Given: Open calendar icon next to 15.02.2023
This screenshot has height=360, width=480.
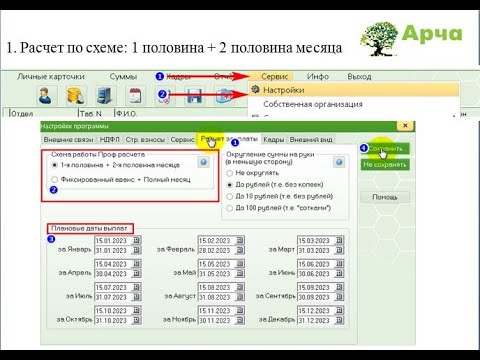Looking at the screenshot, I should click(x=240, y=240).
